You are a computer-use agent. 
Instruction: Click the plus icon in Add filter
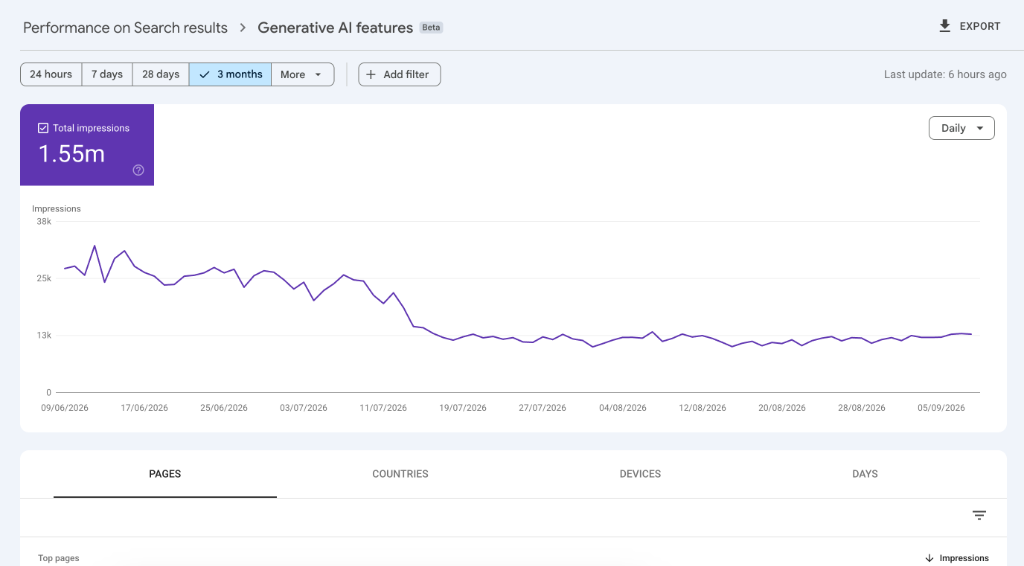(371, 74)
